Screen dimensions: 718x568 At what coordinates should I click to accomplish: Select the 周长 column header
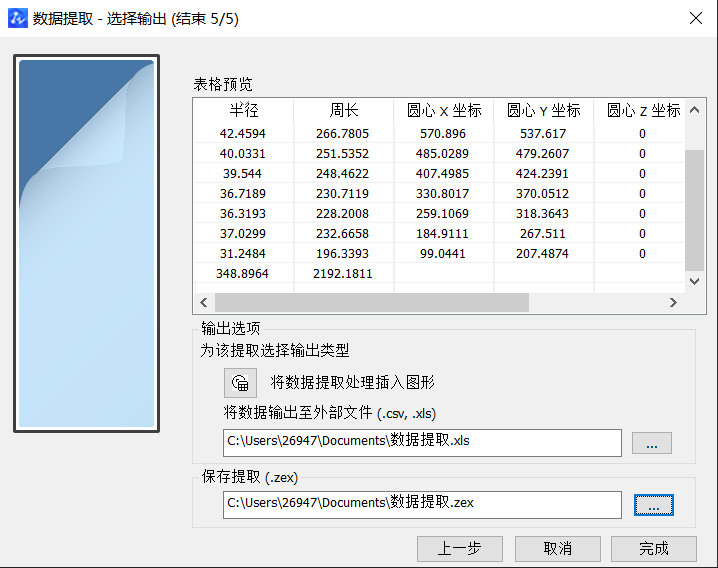tap(343, 111)
